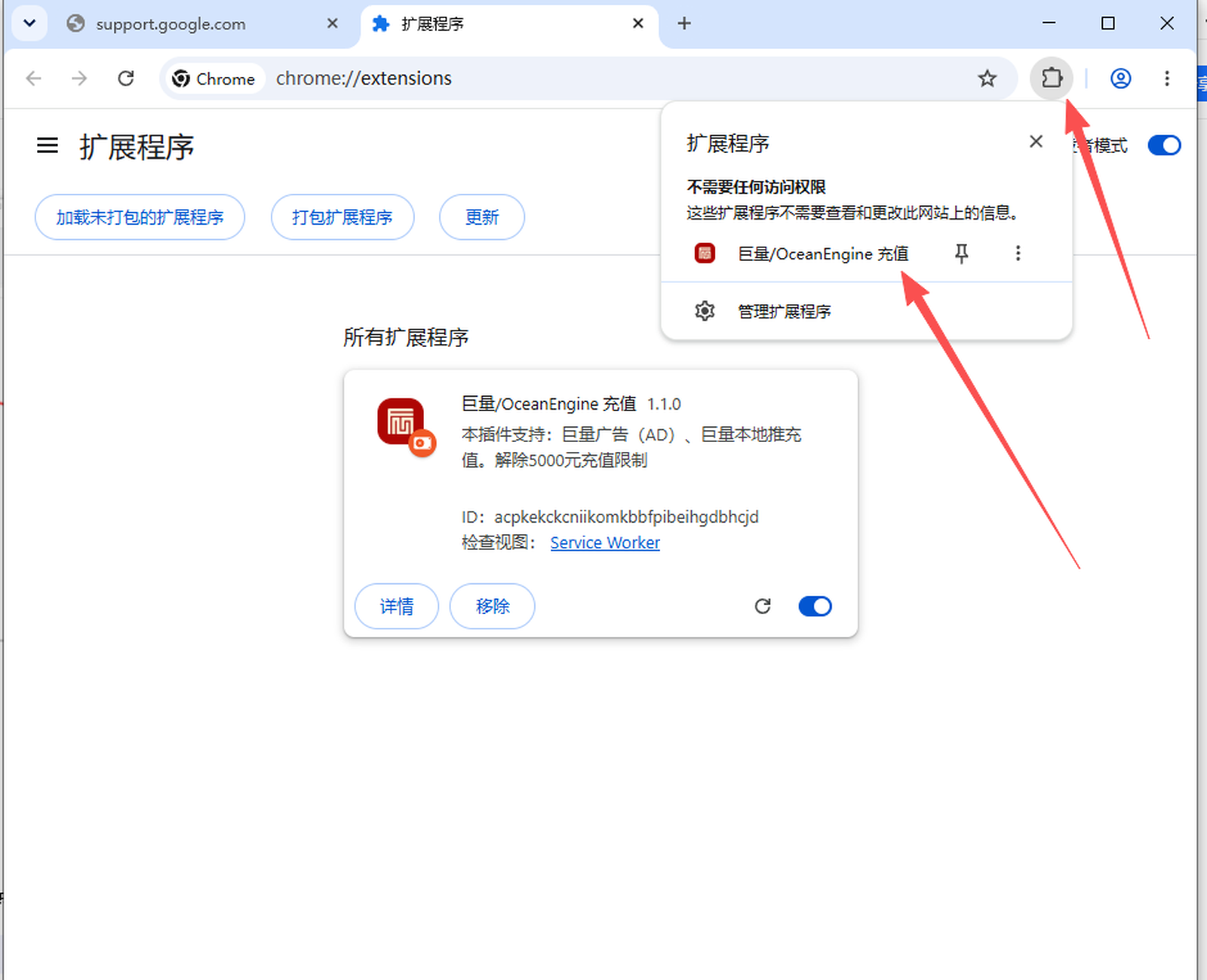The width and height of the screenshot is (1207, 980).
Task: Open Chrome's three-dot main menu
Action: tap(1166, 78)
